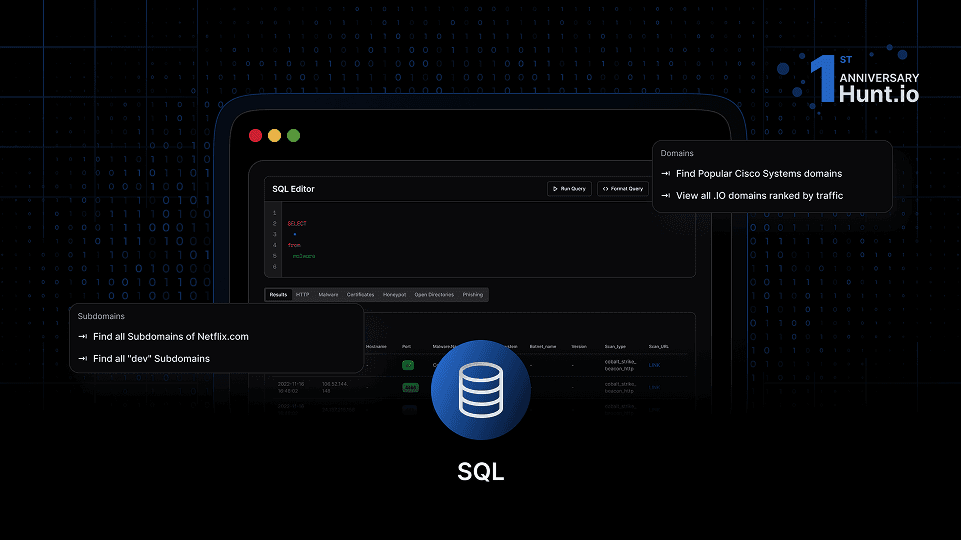Run the query with Run Query

pyautogui.click(x=569, y=189)
